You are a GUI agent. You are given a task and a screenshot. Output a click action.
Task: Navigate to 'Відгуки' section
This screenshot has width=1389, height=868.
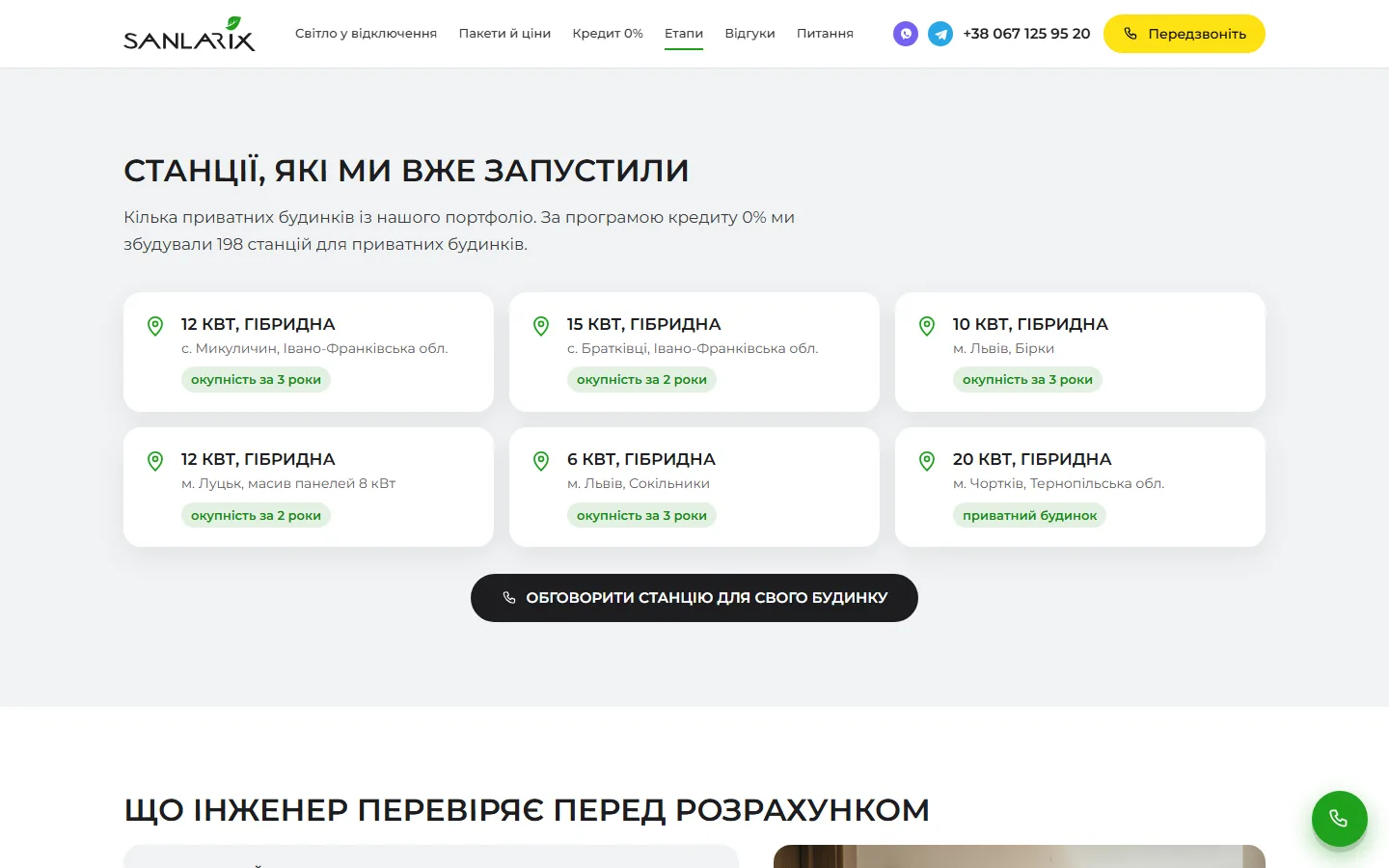[749, 34]
